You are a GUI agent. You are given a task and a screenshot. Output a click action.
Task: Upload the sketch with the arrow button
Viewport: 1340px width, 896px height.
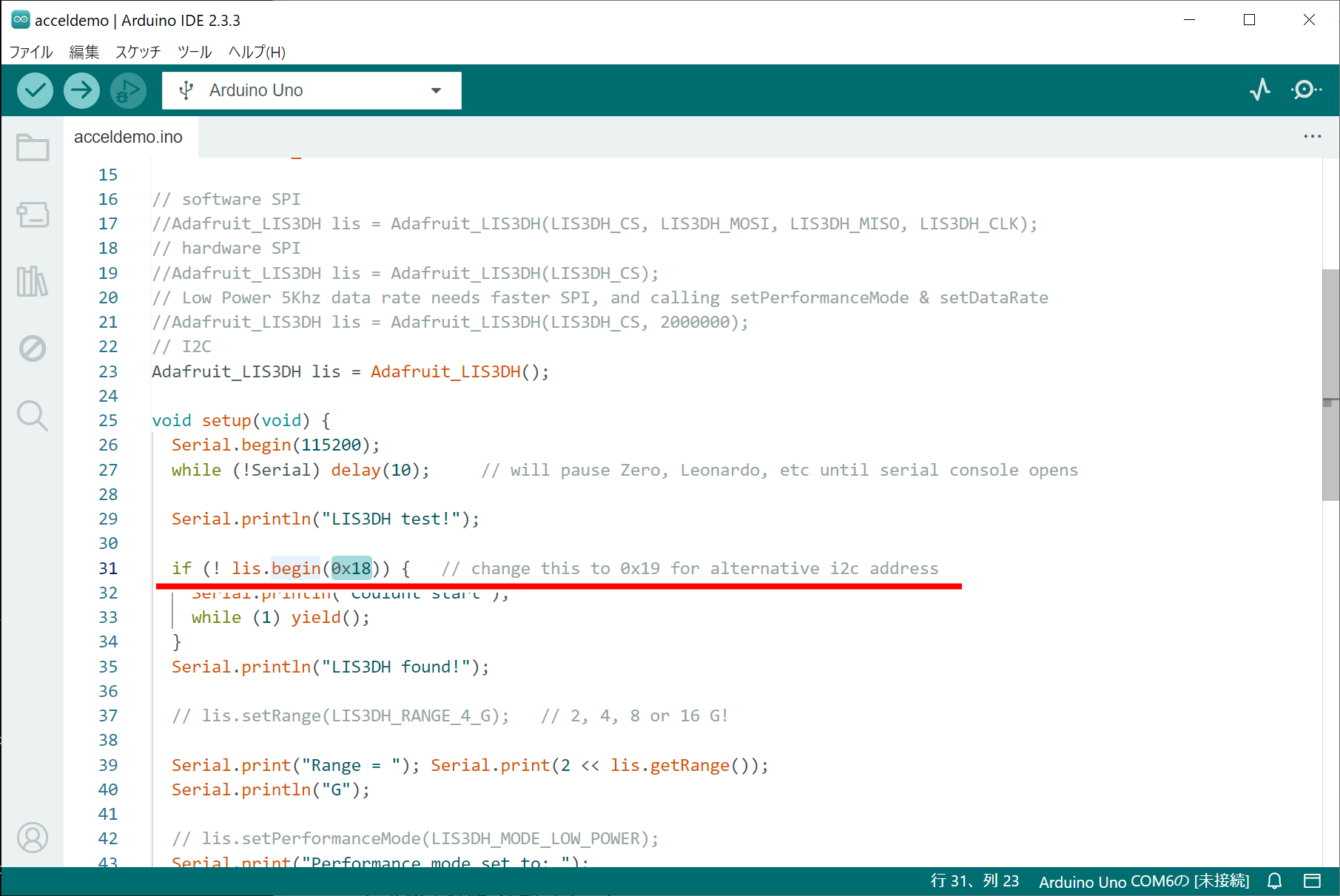tap(81, 90)
